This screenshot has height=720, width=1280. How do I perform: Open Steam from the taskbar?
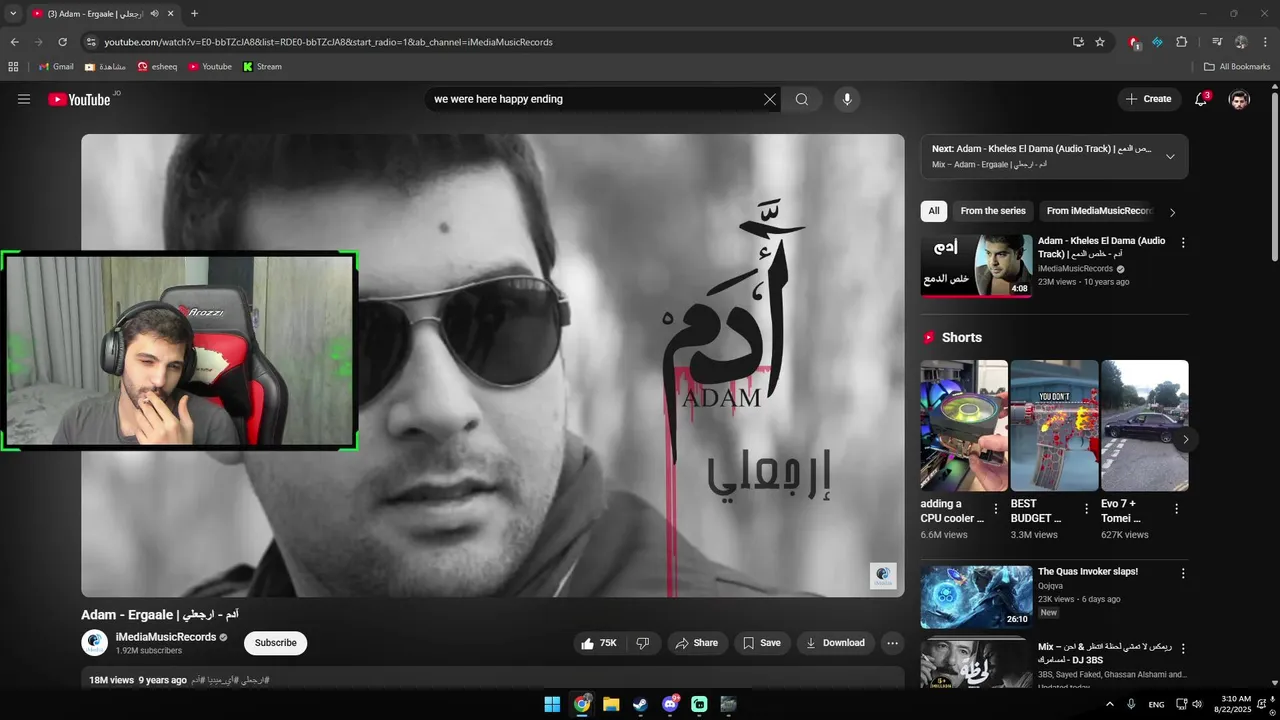[x=640, y=704]
